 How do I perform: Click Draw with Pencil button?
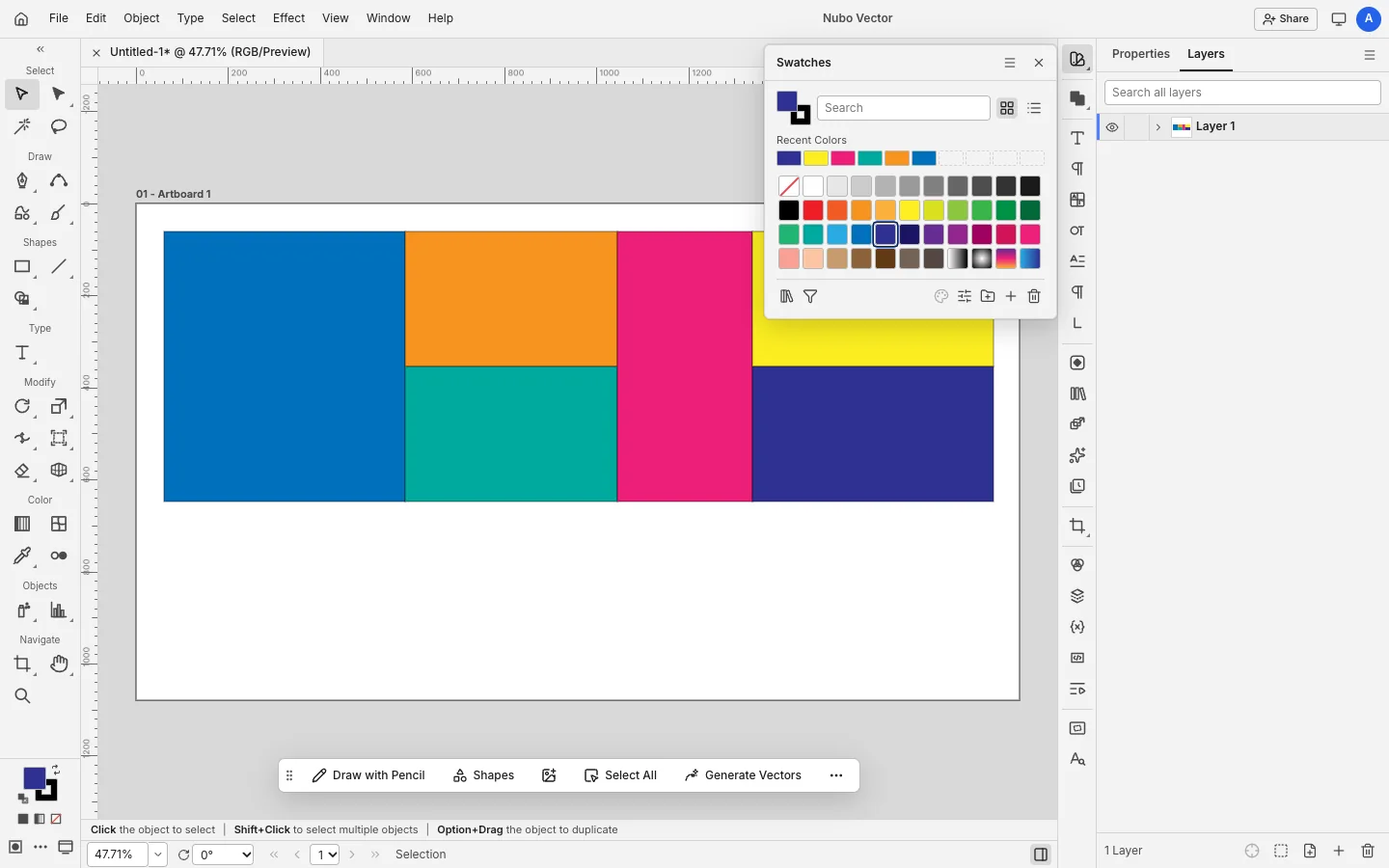pyautogui.click(x=368, y=775)
